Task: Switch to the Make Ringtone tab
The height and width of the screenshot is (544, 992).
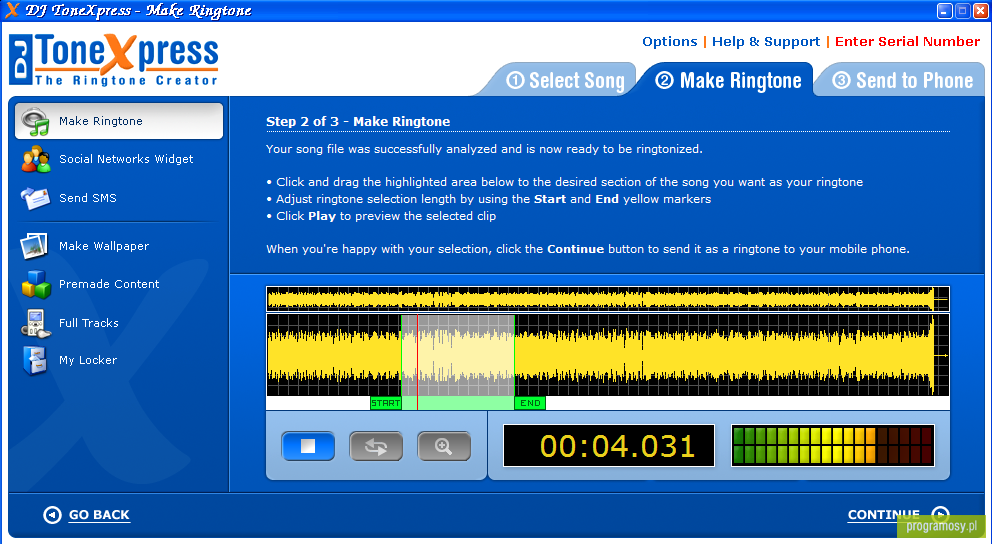Action: pyautogui.click(x=728, y=80)
